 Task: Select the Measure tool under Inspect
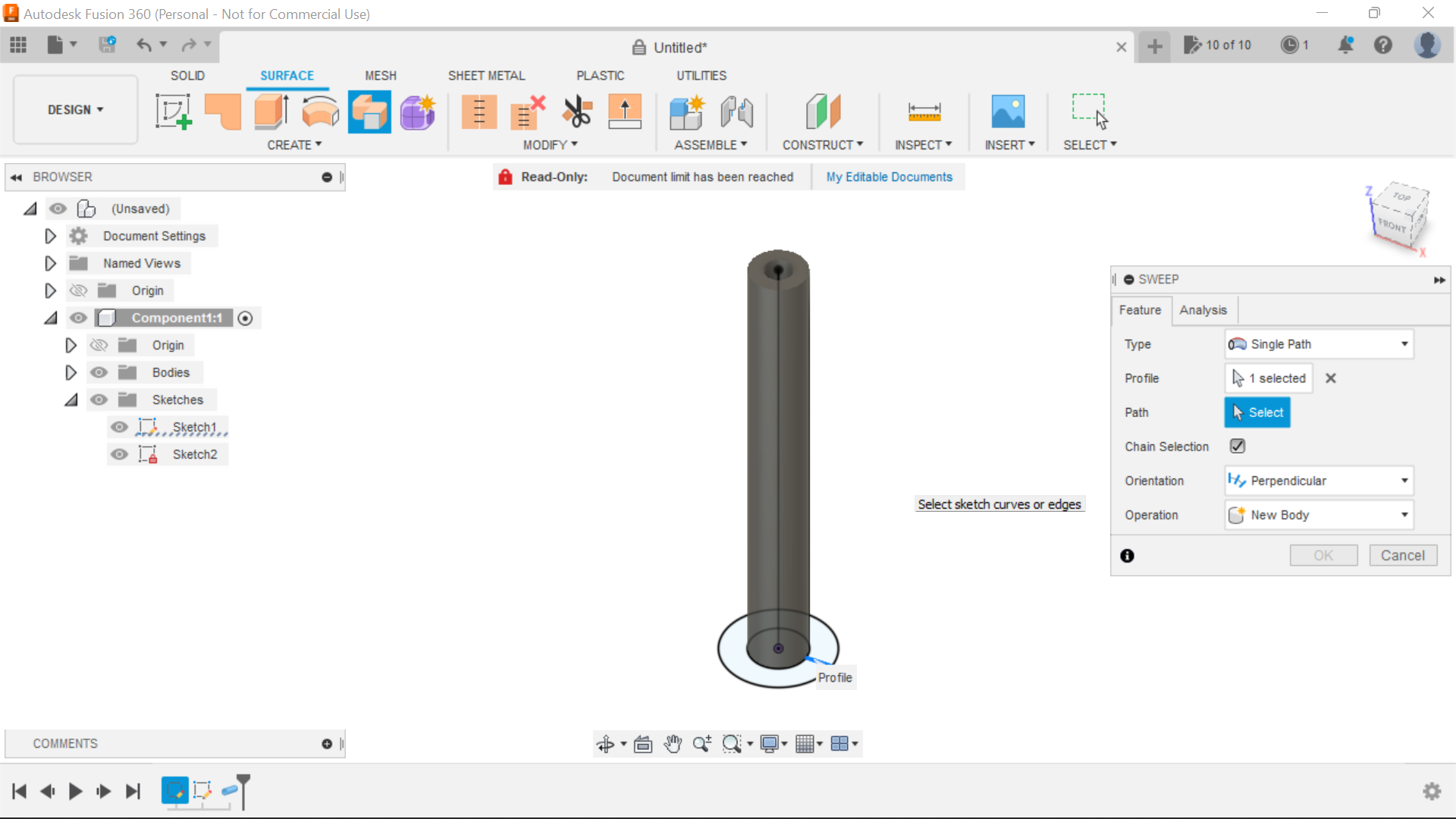(x=924, y=111)
